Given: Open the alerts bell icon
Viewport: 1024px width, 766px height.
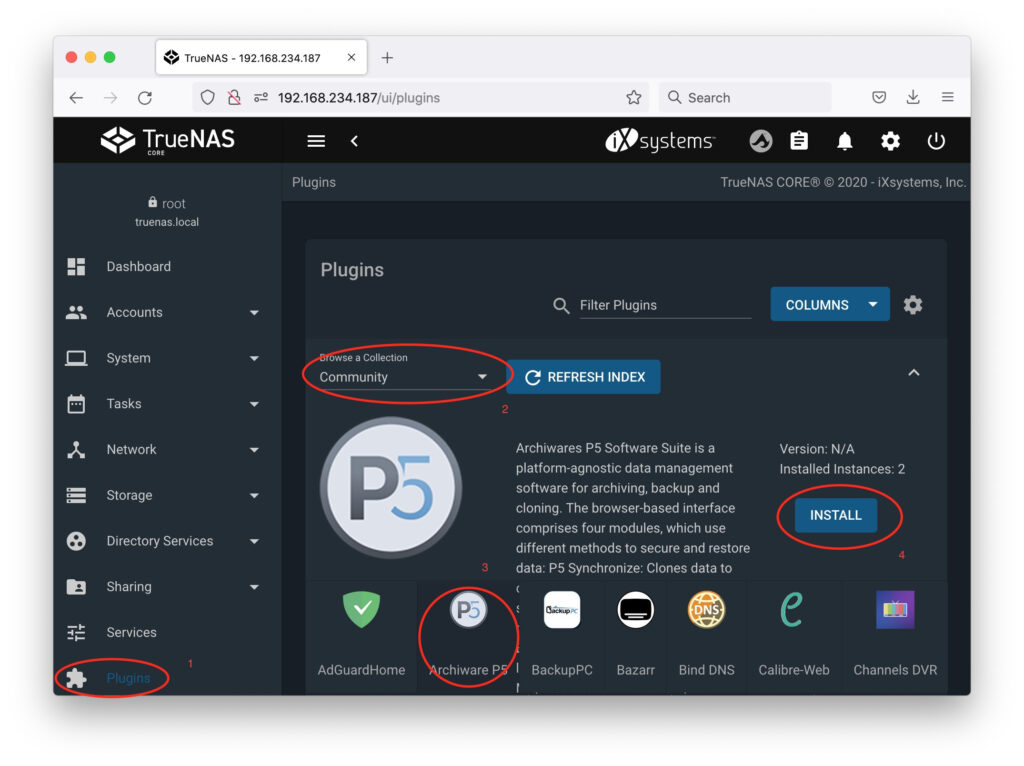Looking at the screenshot, I should coord(845,141).
